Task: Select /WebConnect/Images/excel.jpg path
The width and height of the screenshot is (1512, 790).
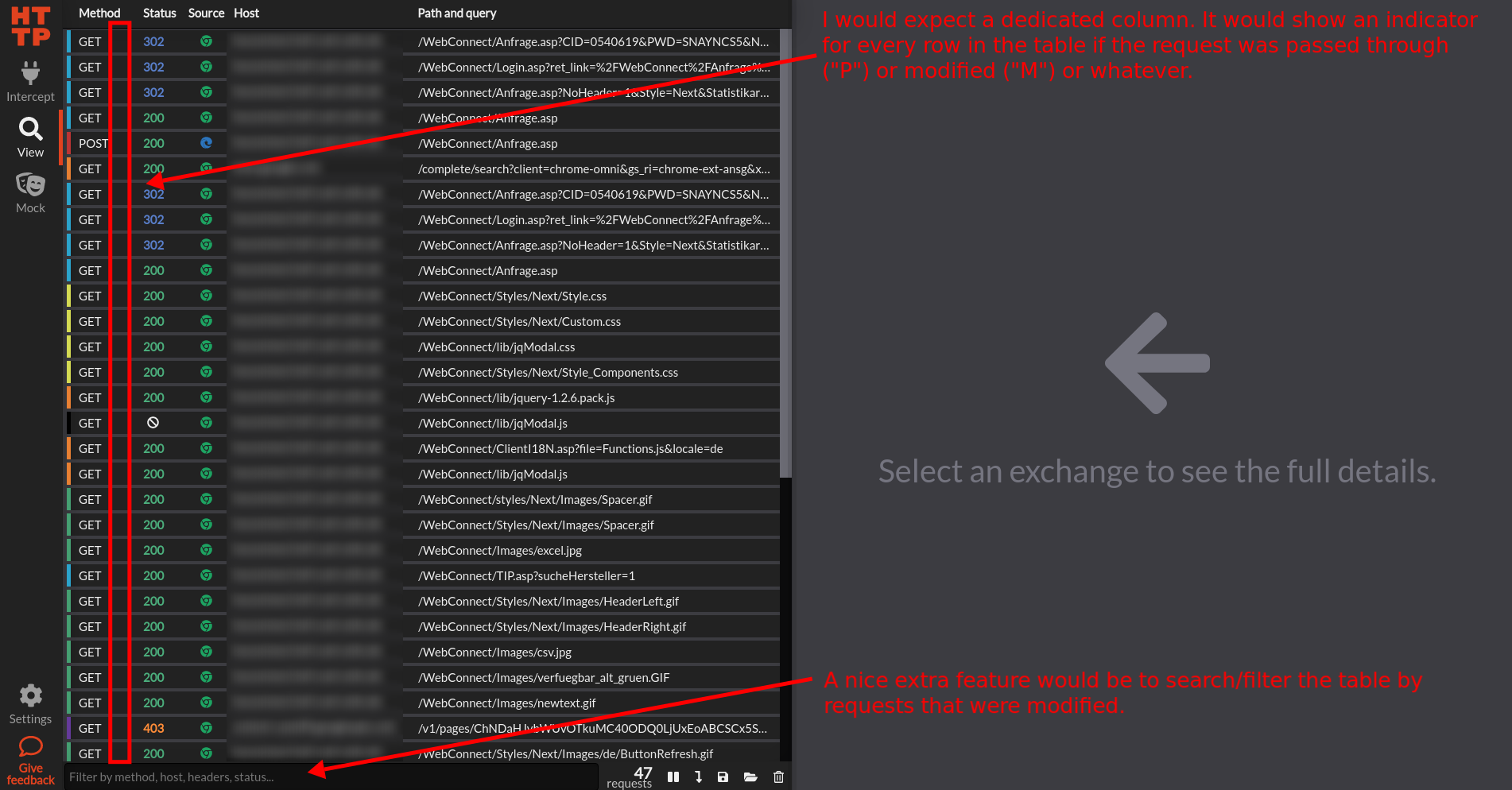Action: click(500, 550)
